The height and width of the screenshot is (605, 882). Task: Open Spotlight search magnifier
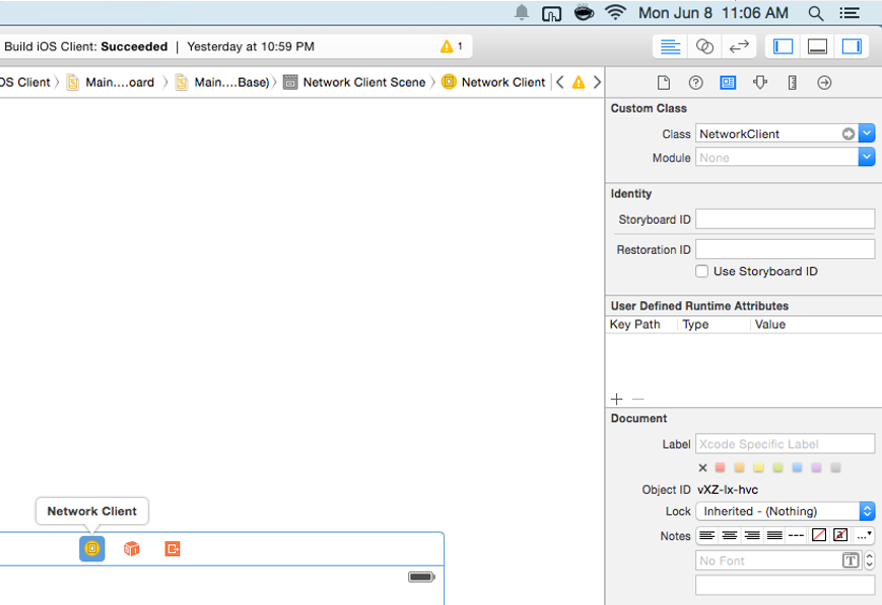(x=816, y=13)
